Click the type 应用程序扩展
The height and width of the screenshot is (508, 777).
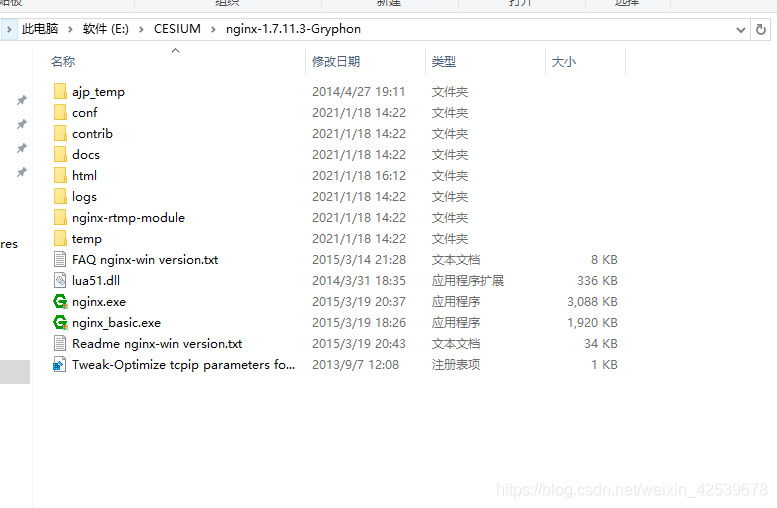click(x=468, y=281)
